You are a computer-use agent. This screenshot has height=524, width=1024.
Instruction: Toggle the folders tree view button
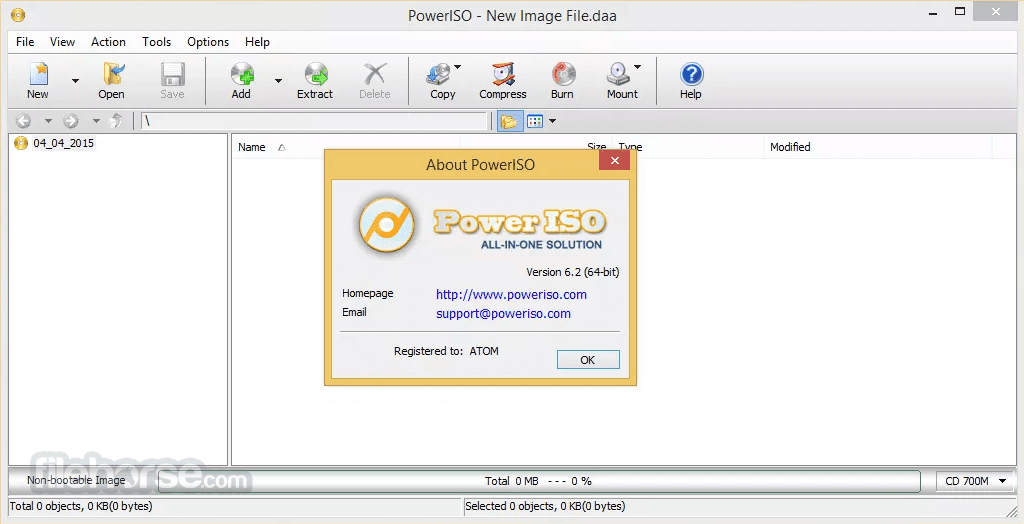509,121
